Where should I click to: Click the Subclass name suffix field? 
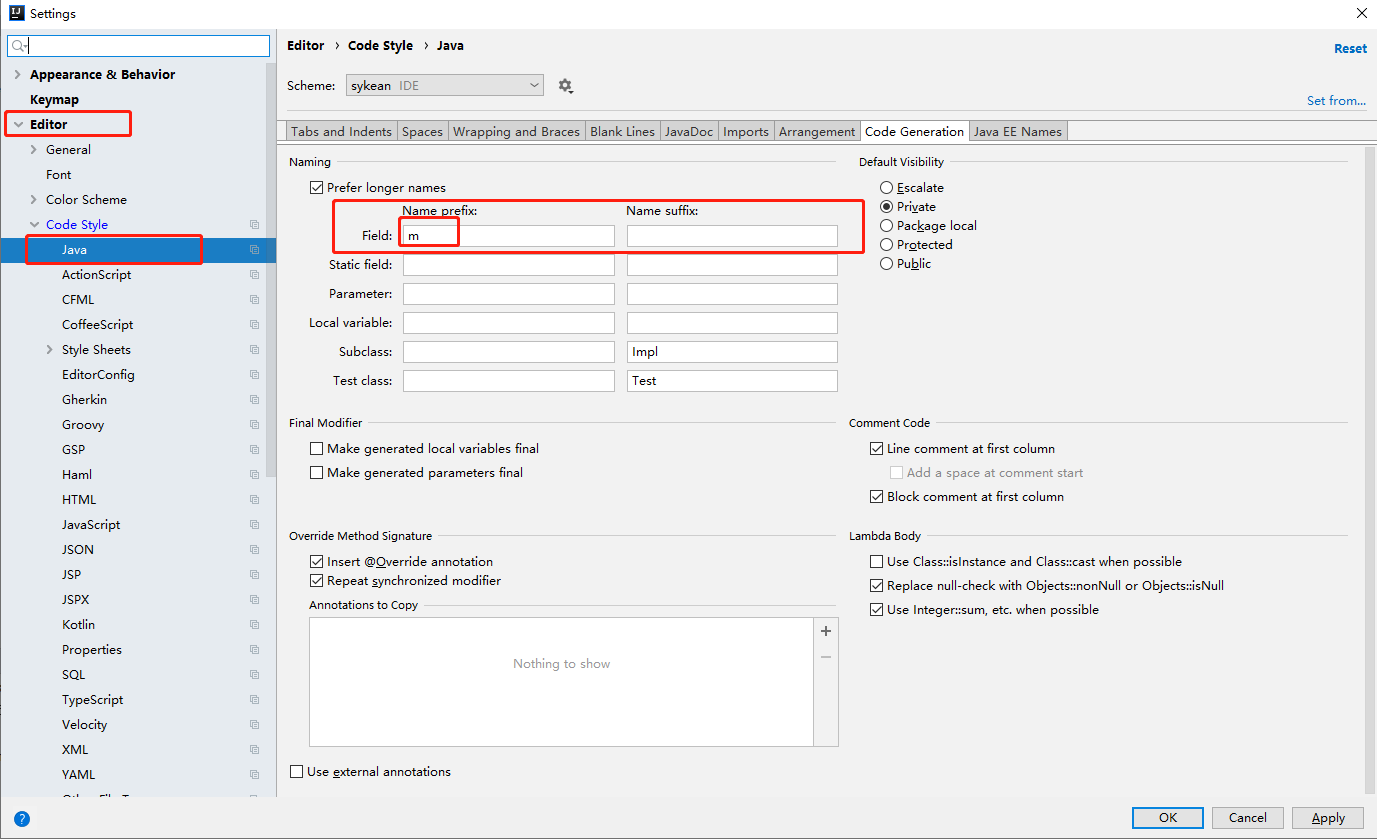click(732, 352)
